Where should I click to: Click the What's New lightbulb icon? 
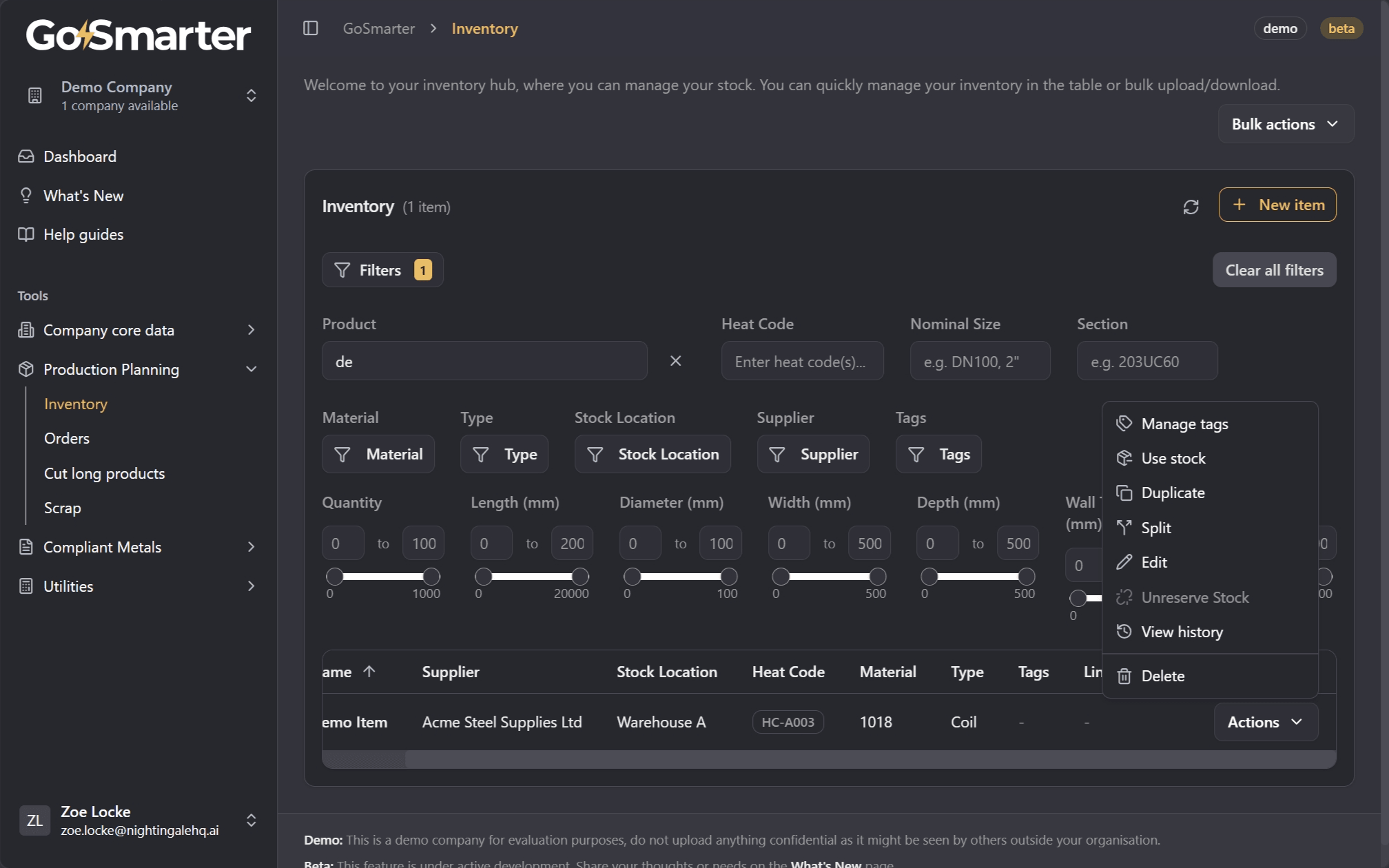pyautogui.click(x=26, y=196)
